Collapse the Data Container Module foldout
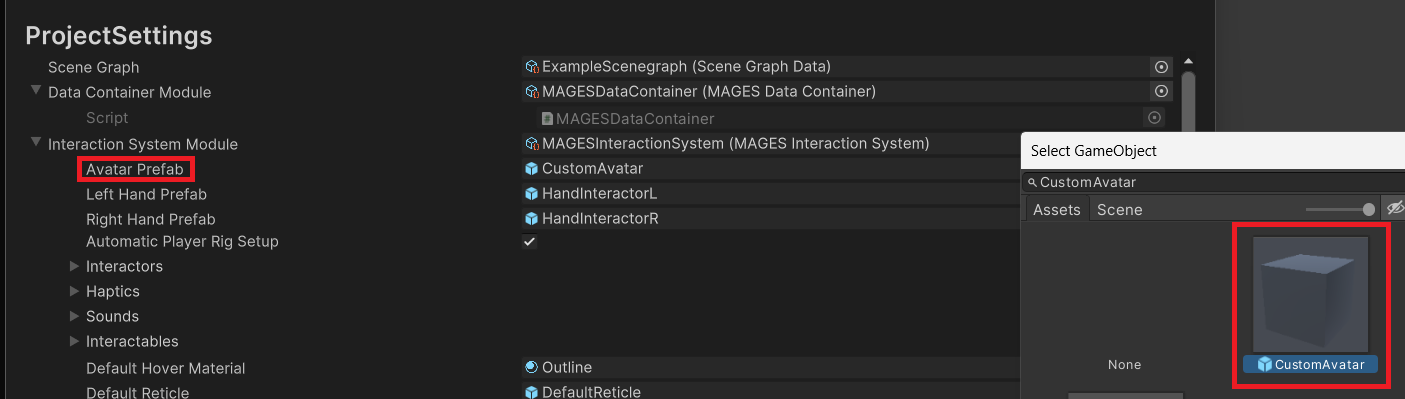This screenshot has width=1405, height=399. 36,92
